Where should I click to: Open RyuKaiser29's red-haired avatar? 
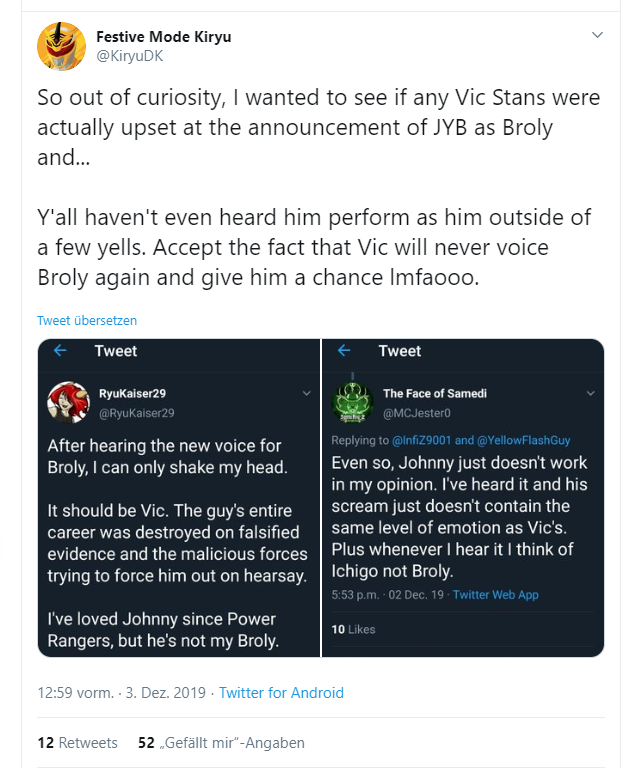(68, 402)
